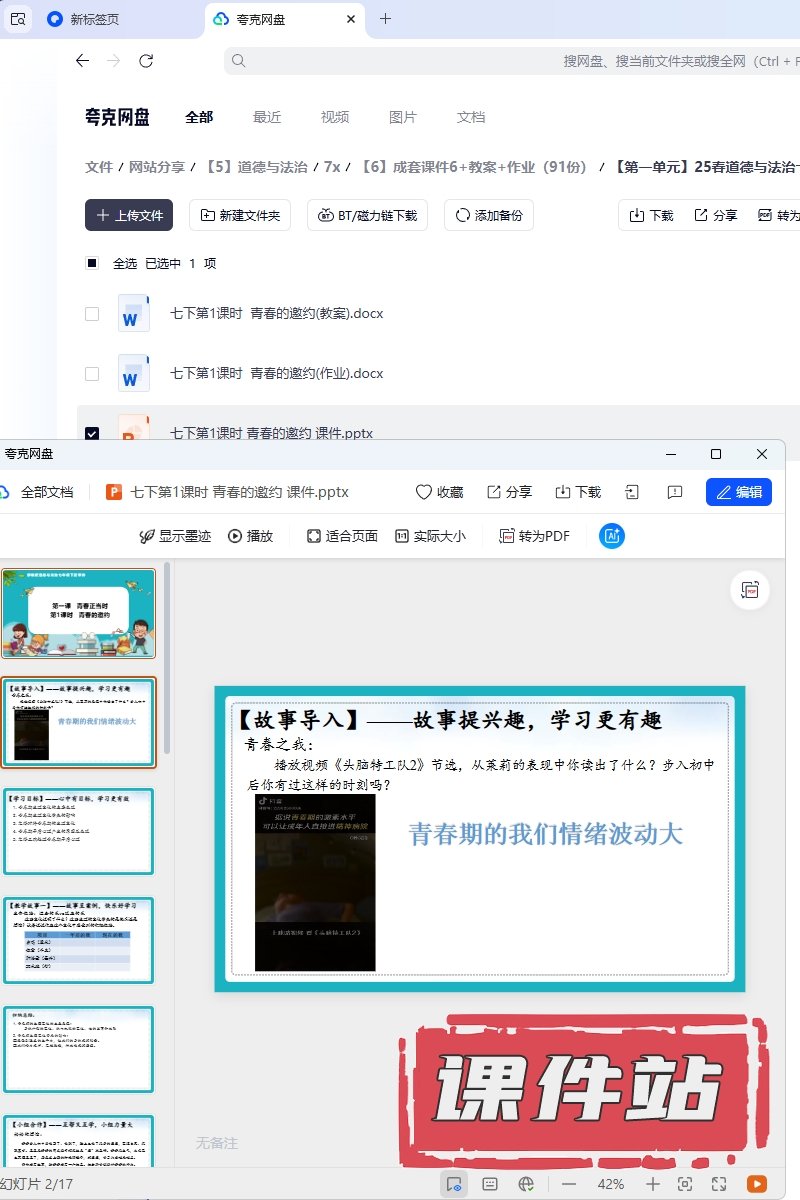Viewport: 800px width, 1200px height.
Task: Click the feedback exclamation icon
Action: [x=675, y=492]
